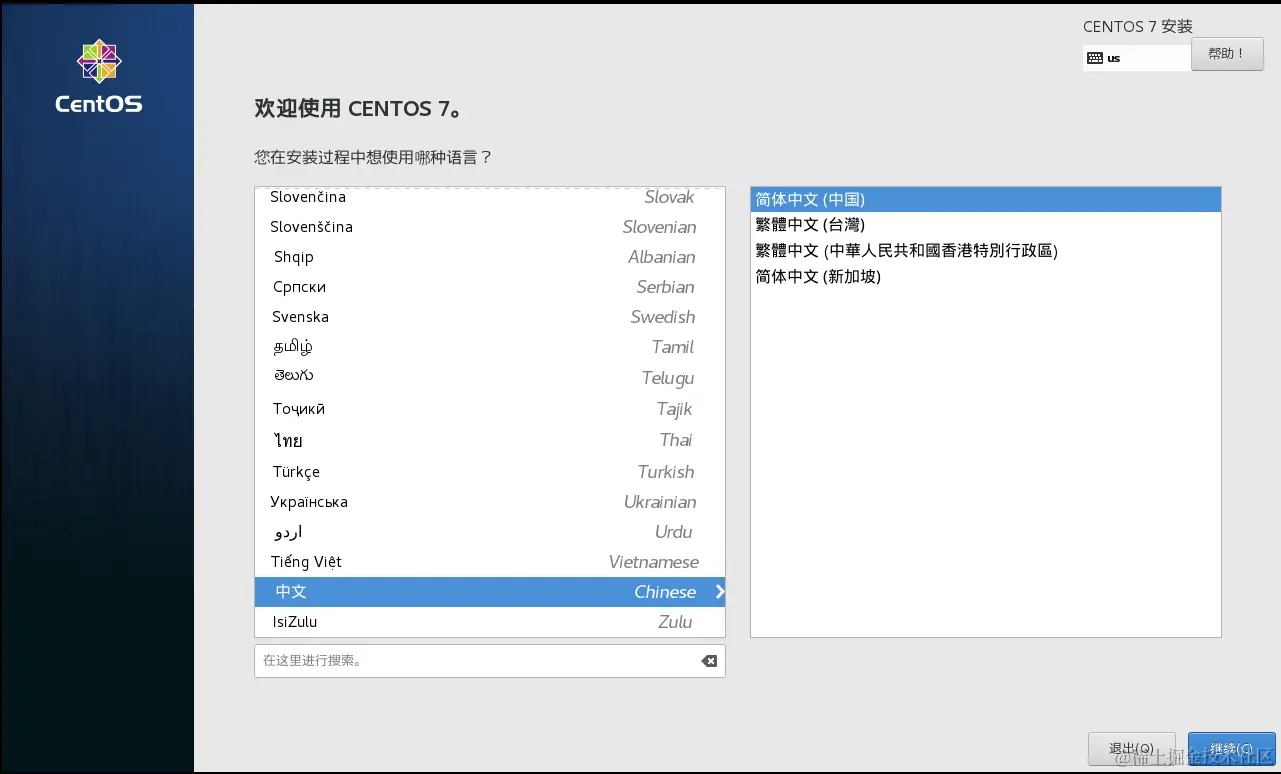
Task: Select Shqip Albanian language
Action: [x=490, y=257]
